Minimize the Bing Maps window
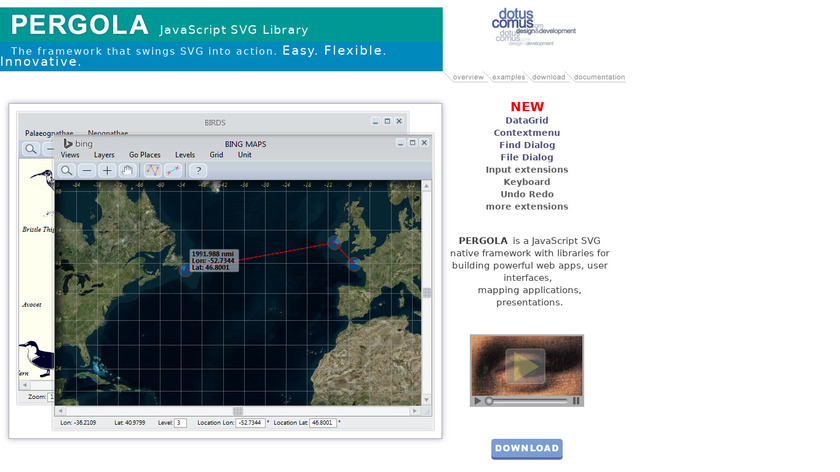The image size is (840, 472). pos(401,143)
